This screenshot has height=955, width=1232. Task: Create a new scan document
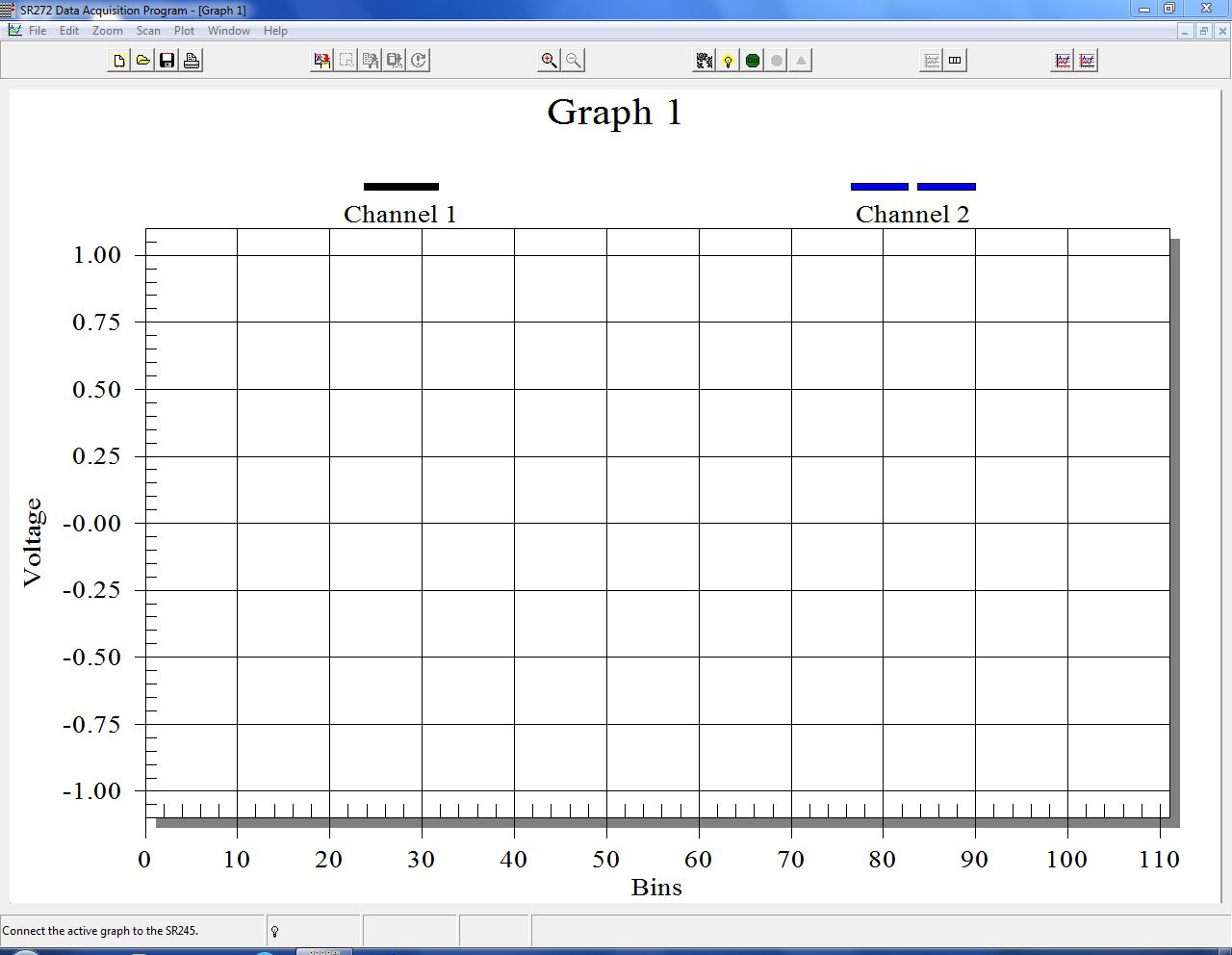119,60
